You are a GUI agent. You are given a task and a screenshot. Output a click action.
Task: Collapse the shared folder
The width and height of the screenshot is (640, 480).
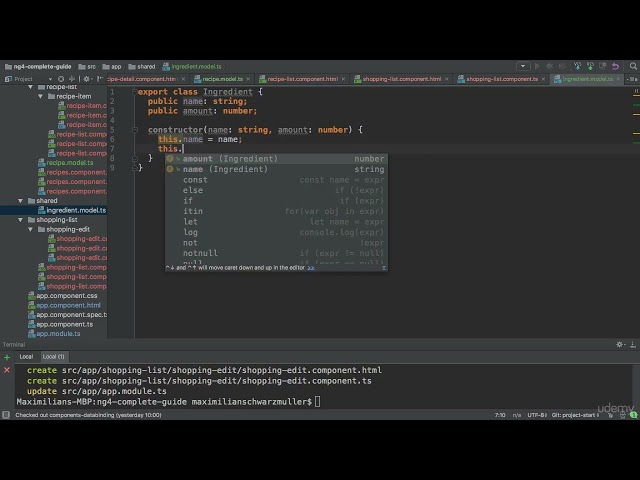pos(20,201)
